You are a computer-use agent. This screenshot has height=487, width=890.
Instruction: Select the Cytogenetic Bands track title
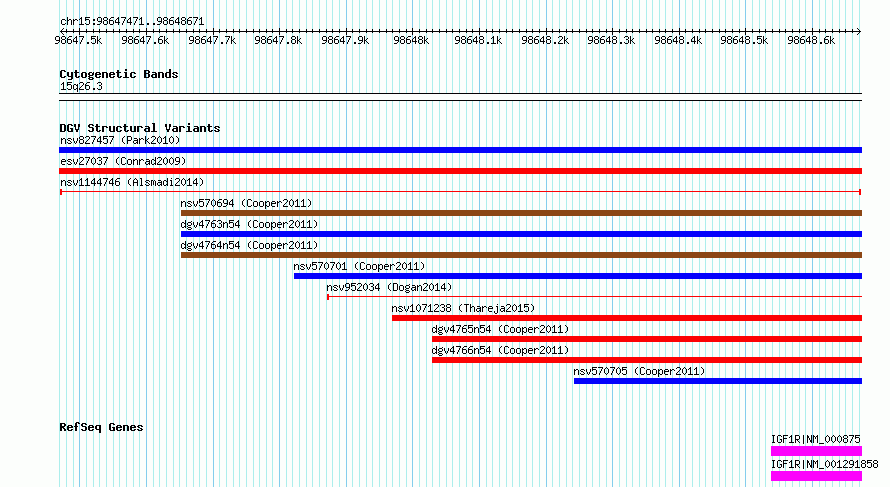(119, 74)
